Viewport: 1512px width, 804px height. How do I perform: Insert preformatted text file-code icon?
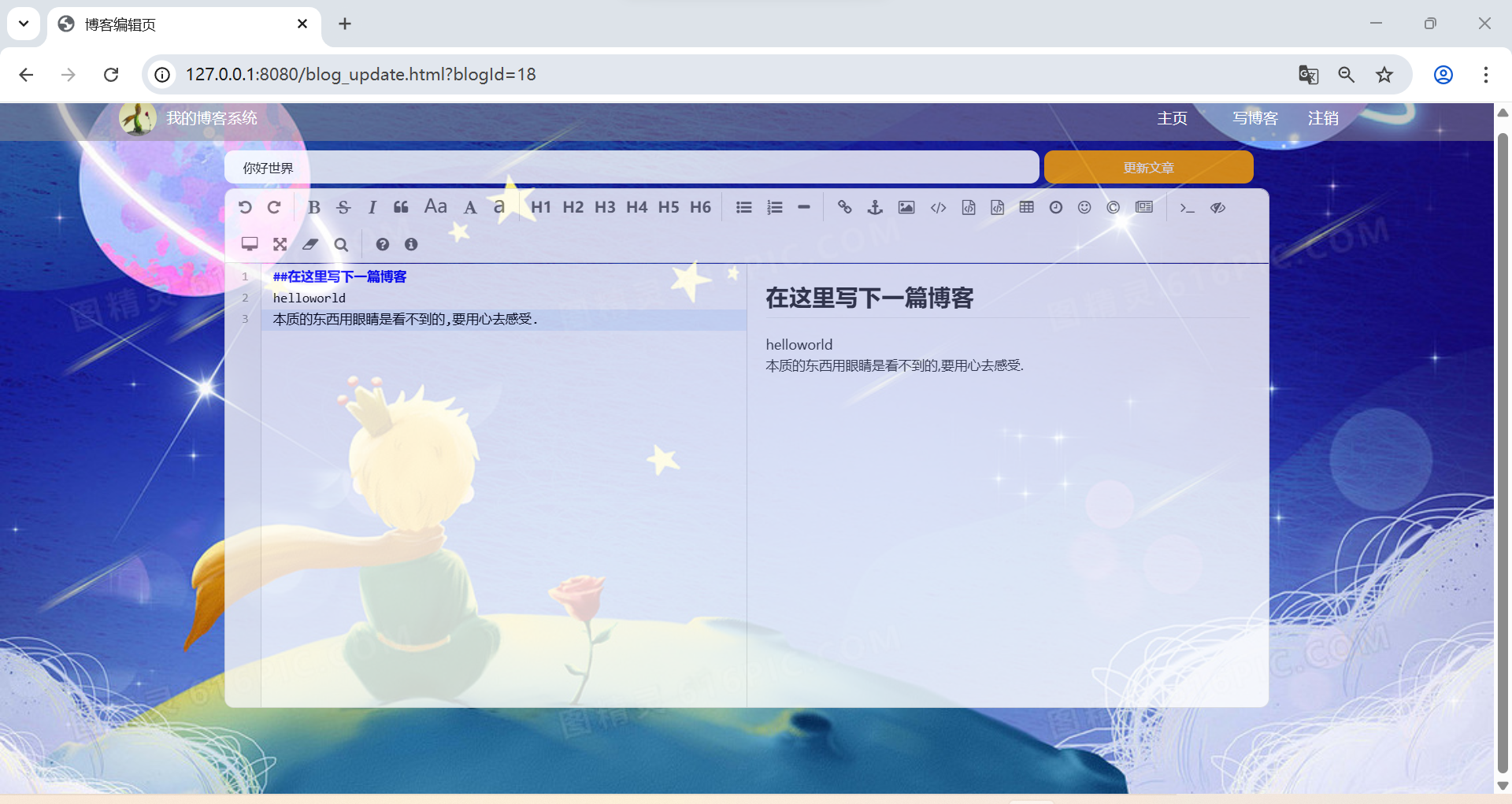click(969, 207)
